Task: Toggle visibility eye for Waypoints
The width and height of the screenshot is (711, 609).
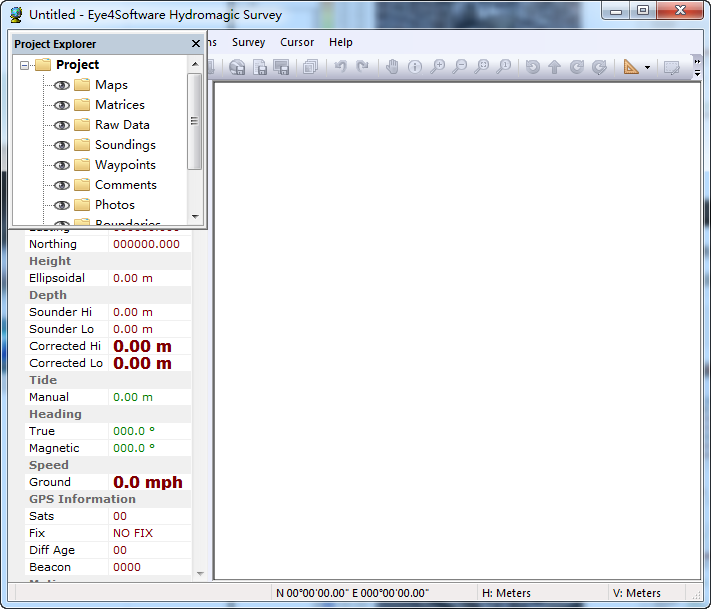Action: point(62,165)
